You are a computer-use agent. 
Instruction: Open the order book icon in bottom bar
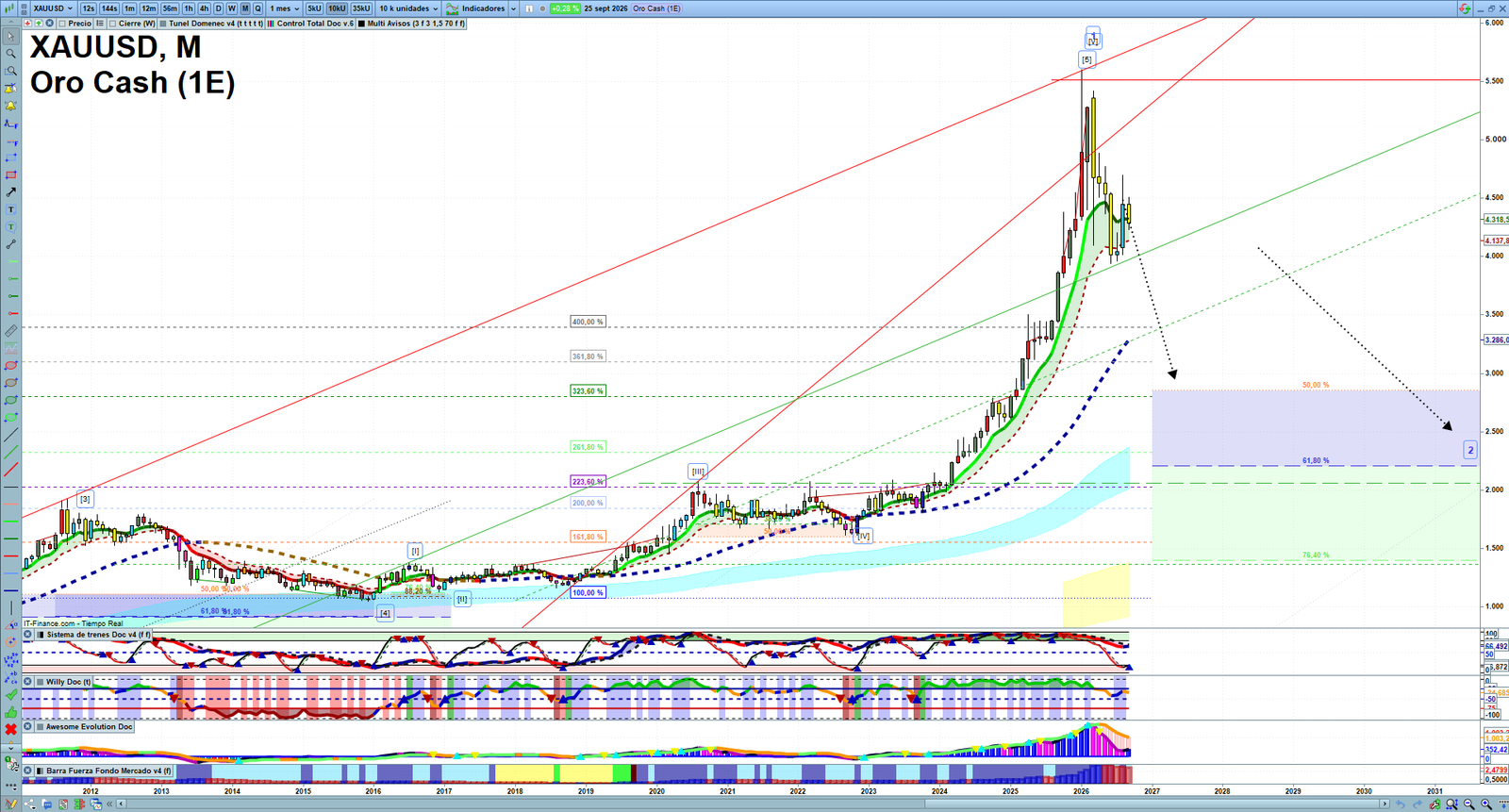click(79, 804)
